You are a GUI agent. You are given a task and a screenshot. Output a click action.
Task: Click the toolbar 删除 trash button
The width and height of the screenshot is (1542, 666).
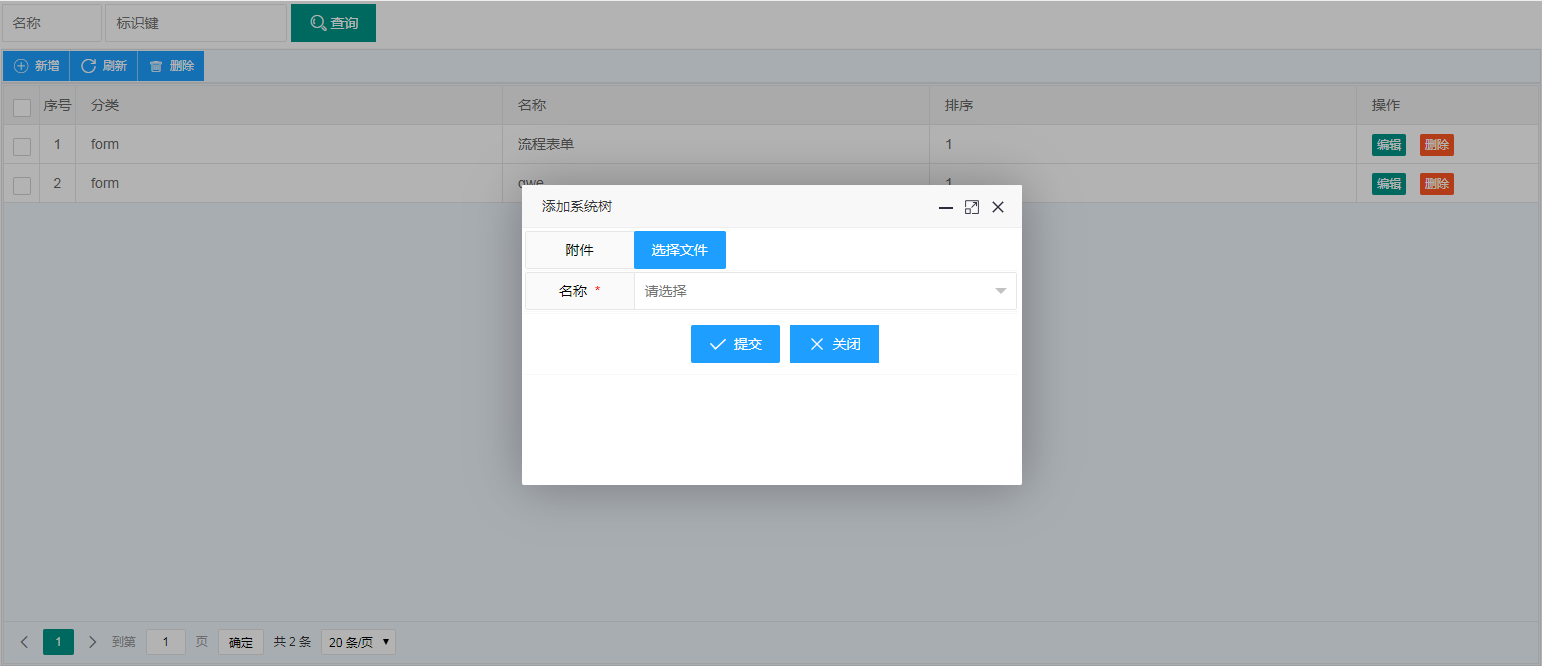(171, 66)
